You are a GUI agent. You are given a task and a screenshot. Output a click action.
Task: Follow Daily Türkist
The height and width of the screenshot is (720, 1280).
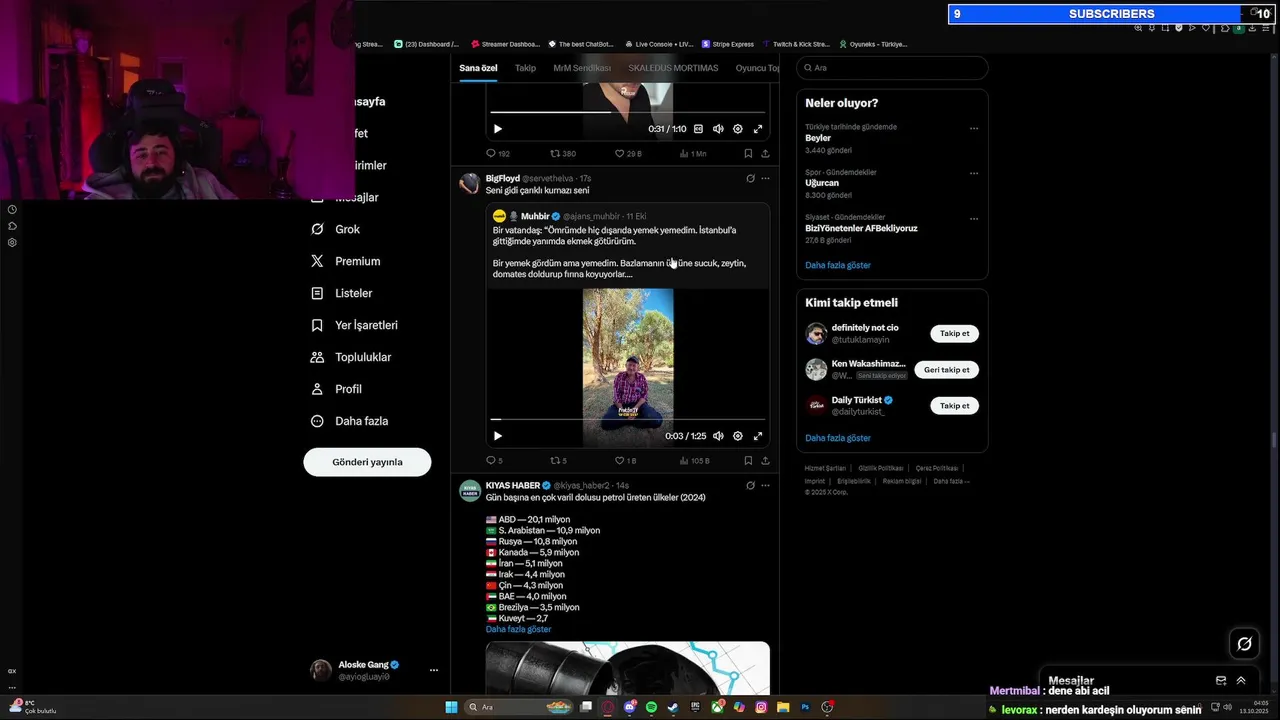(x=954, y=405)
